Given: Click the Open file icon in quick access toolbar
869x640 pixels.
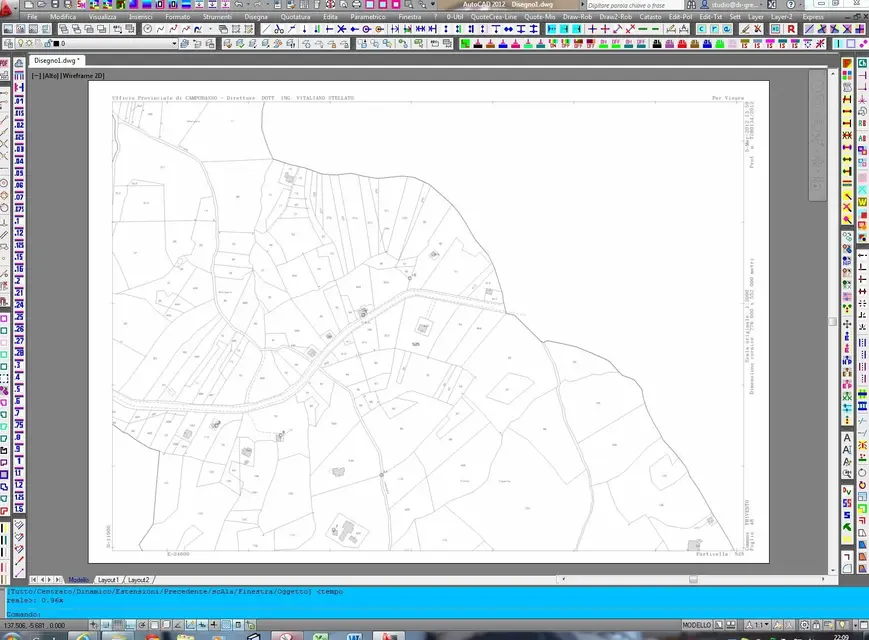Looking at the screenshot, I should (42, 4).
